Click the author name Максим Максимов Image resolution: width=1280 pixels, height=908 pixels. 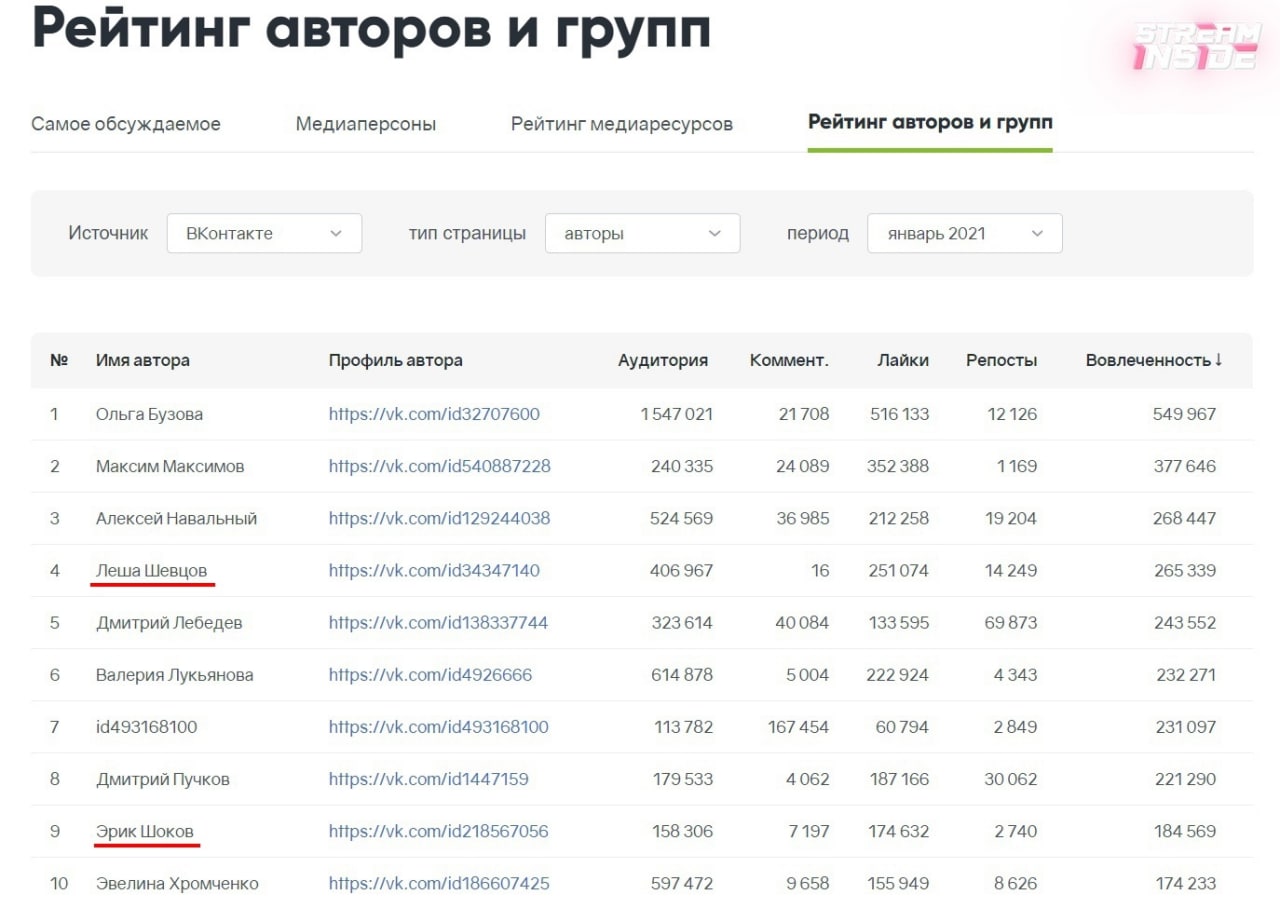(170, 466)
